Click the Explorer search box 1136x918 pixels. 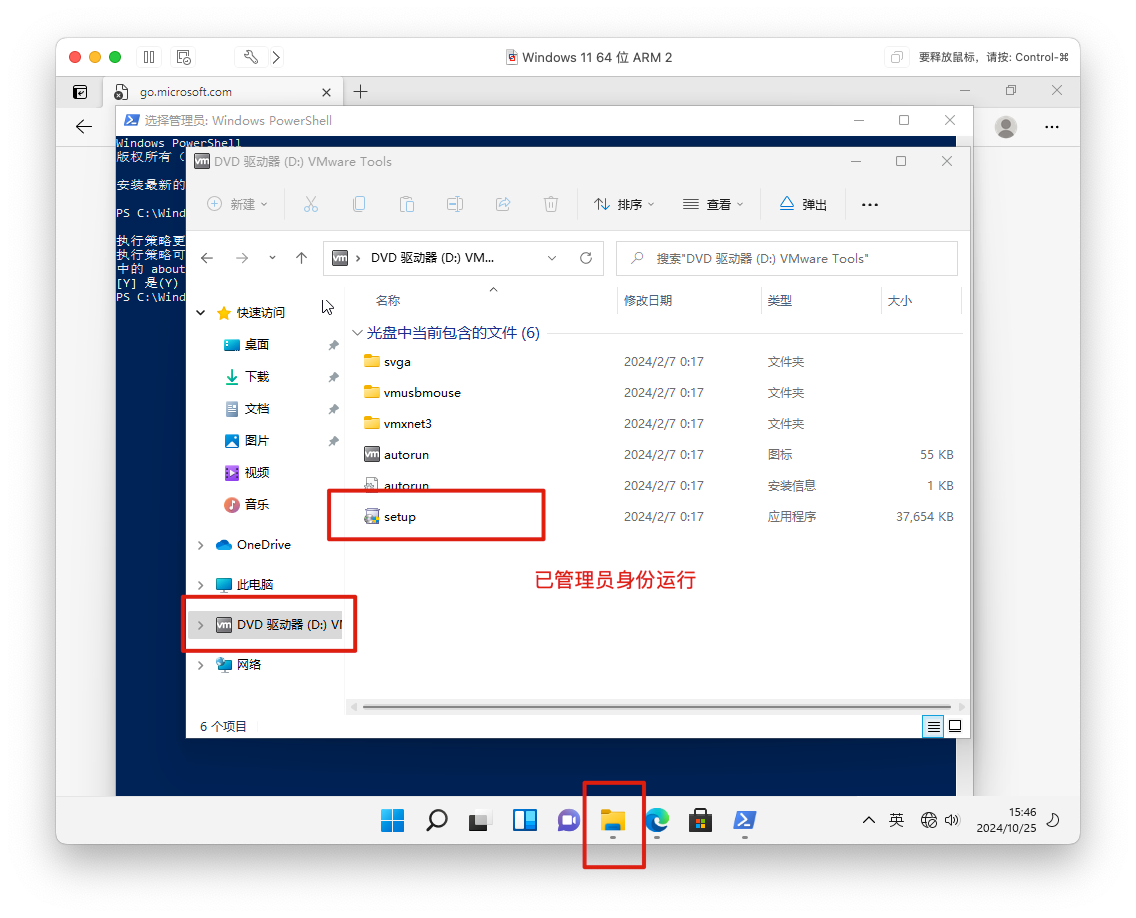point(787,258)
